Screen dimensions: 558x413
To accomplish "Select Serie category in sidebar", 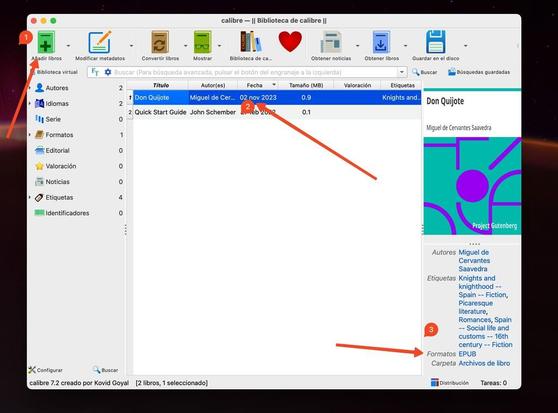I will pos(53,119).
